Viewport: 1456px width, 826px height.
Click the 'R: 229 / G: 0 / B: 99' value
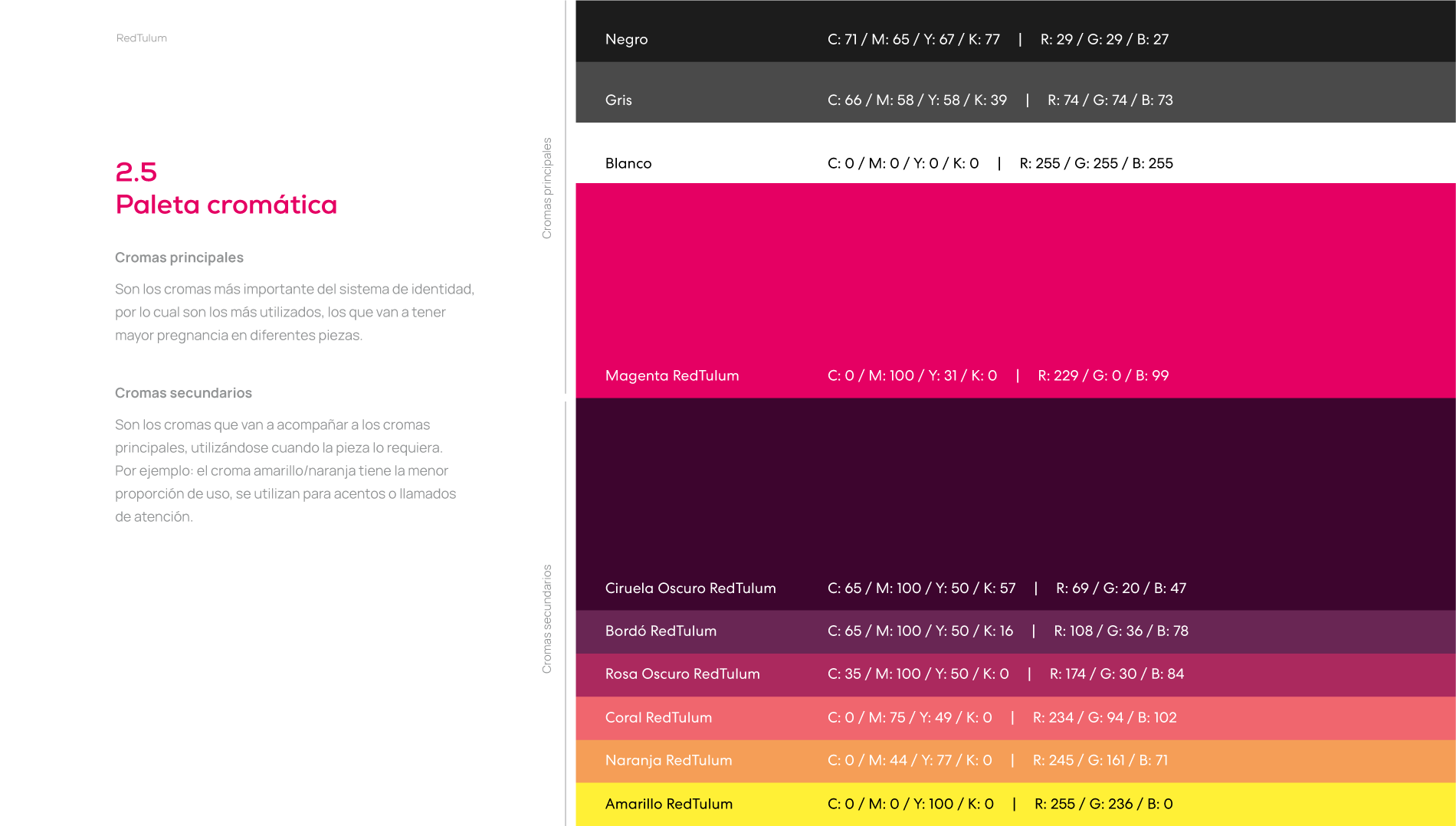click(x=1103, y=375)
